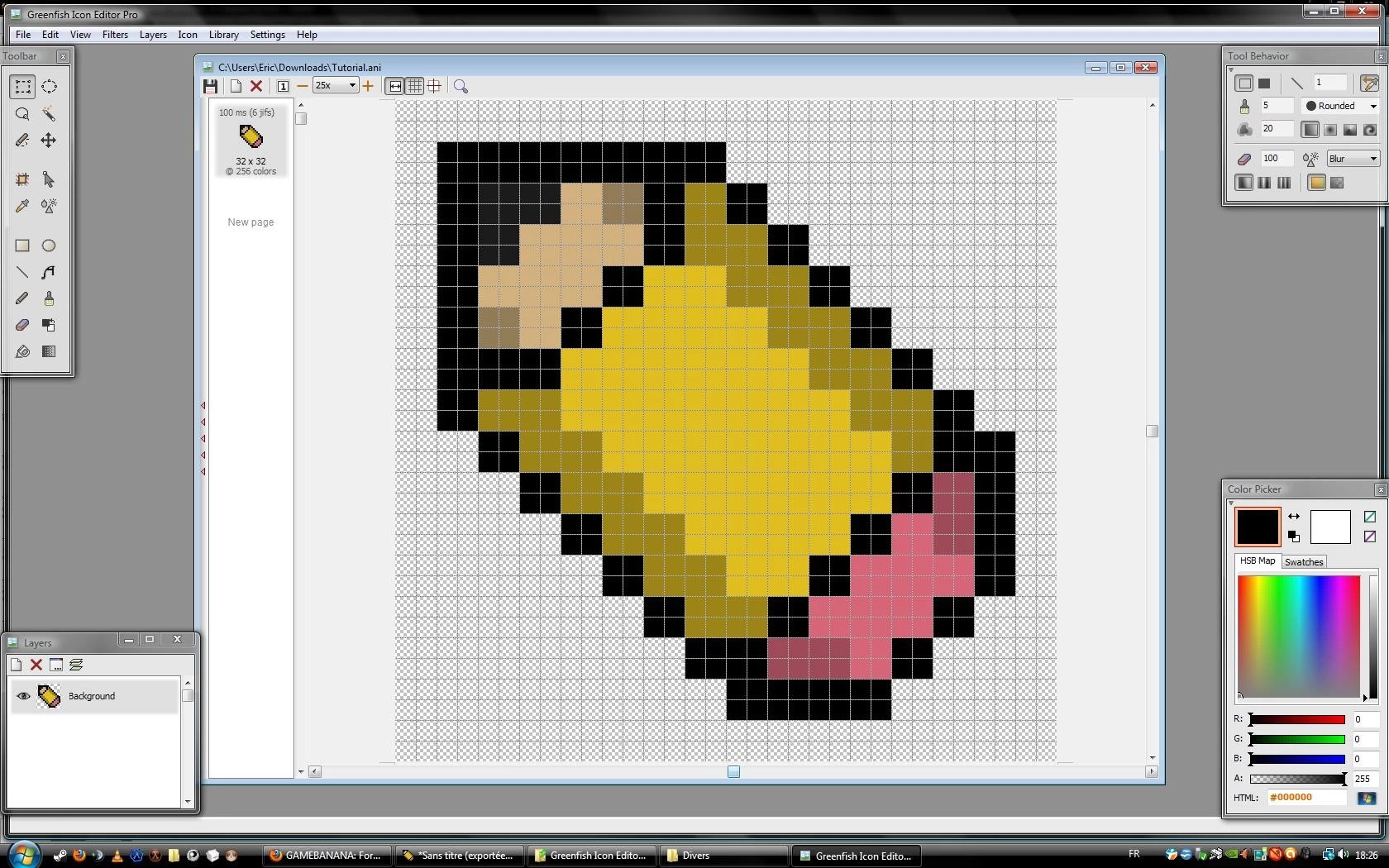Select the Brush tool in the Toolbar
The image size is (1389, 868).
(x=49, y=298)
